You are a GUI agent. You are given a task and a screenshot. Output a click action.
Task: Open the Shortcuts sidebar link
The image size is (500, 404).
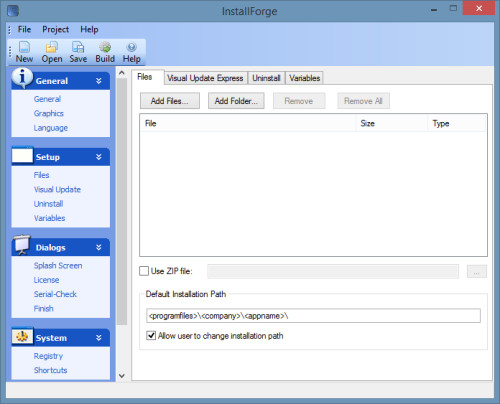tap(50, 370)
